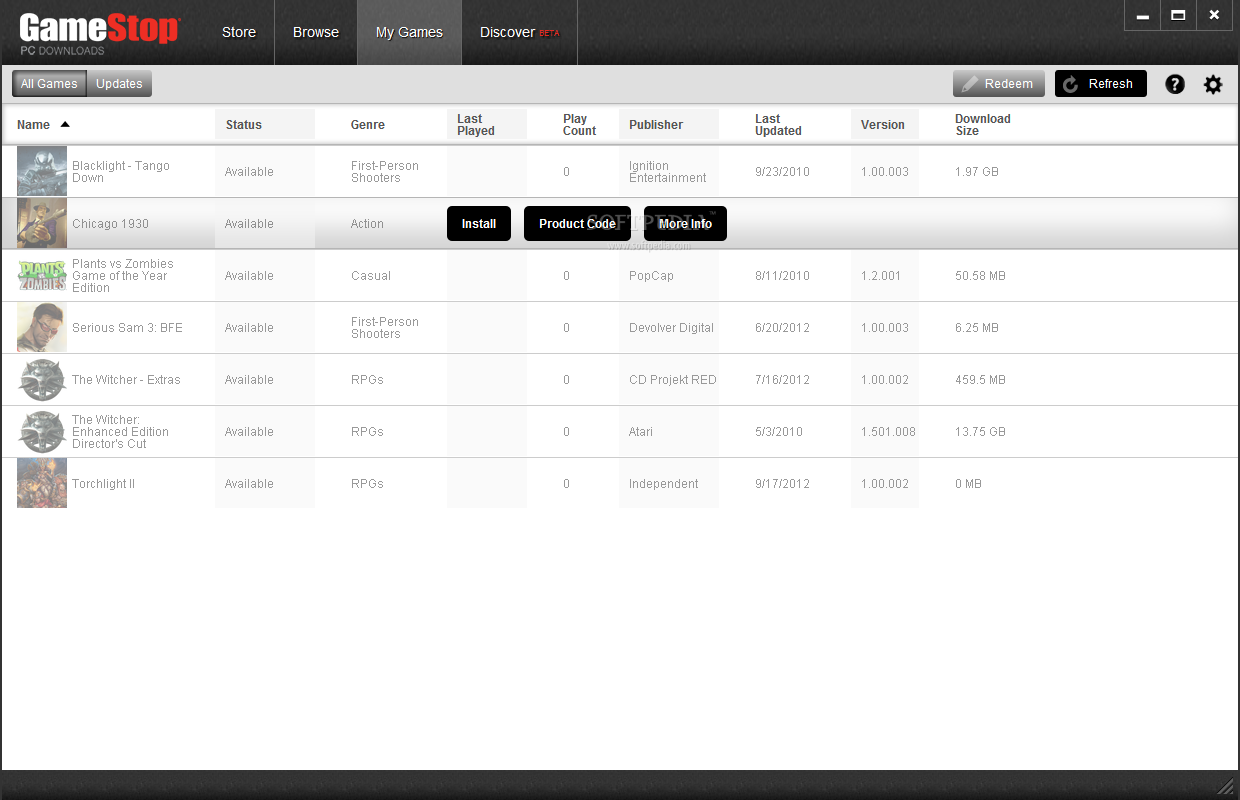Sort by the Last Updated column
This screenshot has height=800, width=1240.
(778, 125)
